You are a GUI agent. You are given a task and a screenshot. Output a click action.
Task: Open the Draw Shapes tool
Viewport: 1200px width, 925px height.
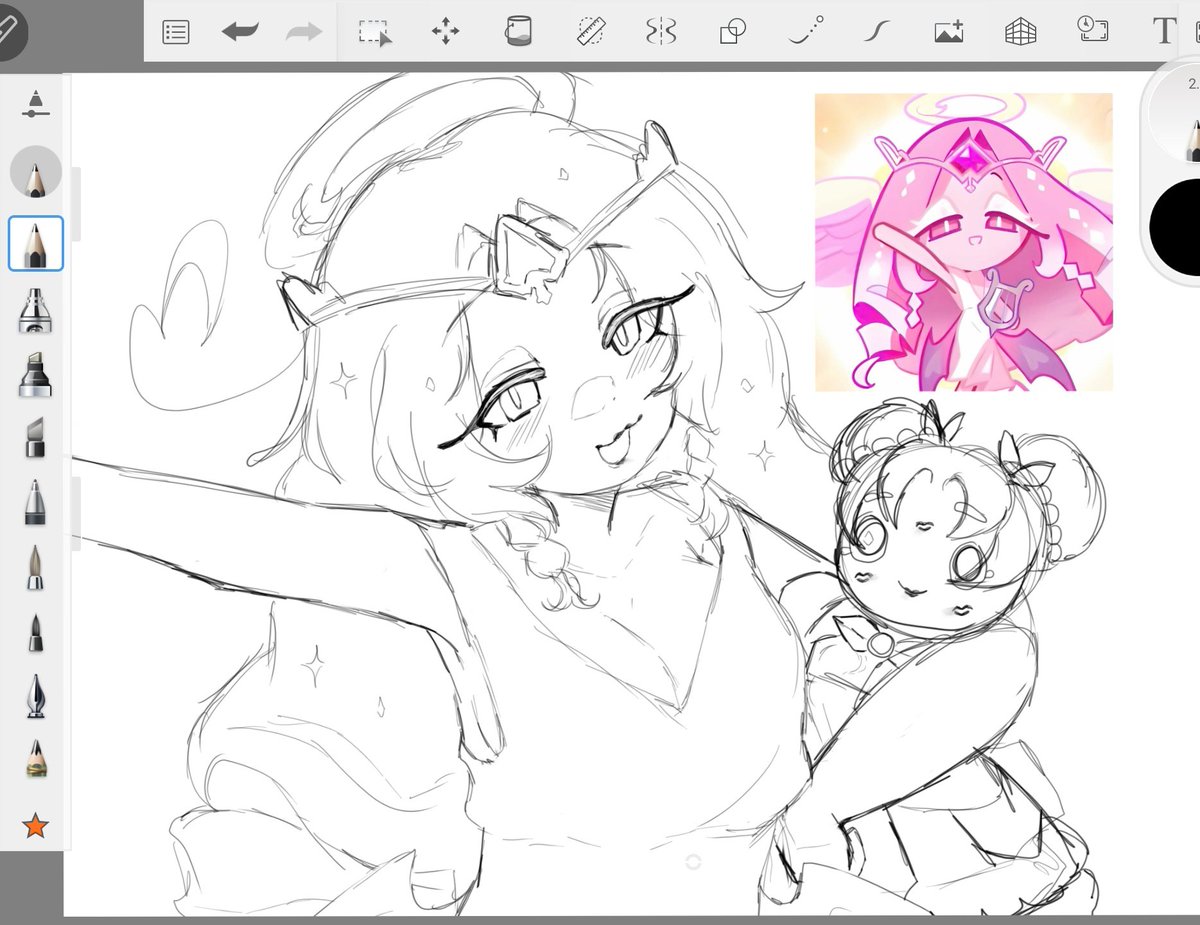pos(733,32)
